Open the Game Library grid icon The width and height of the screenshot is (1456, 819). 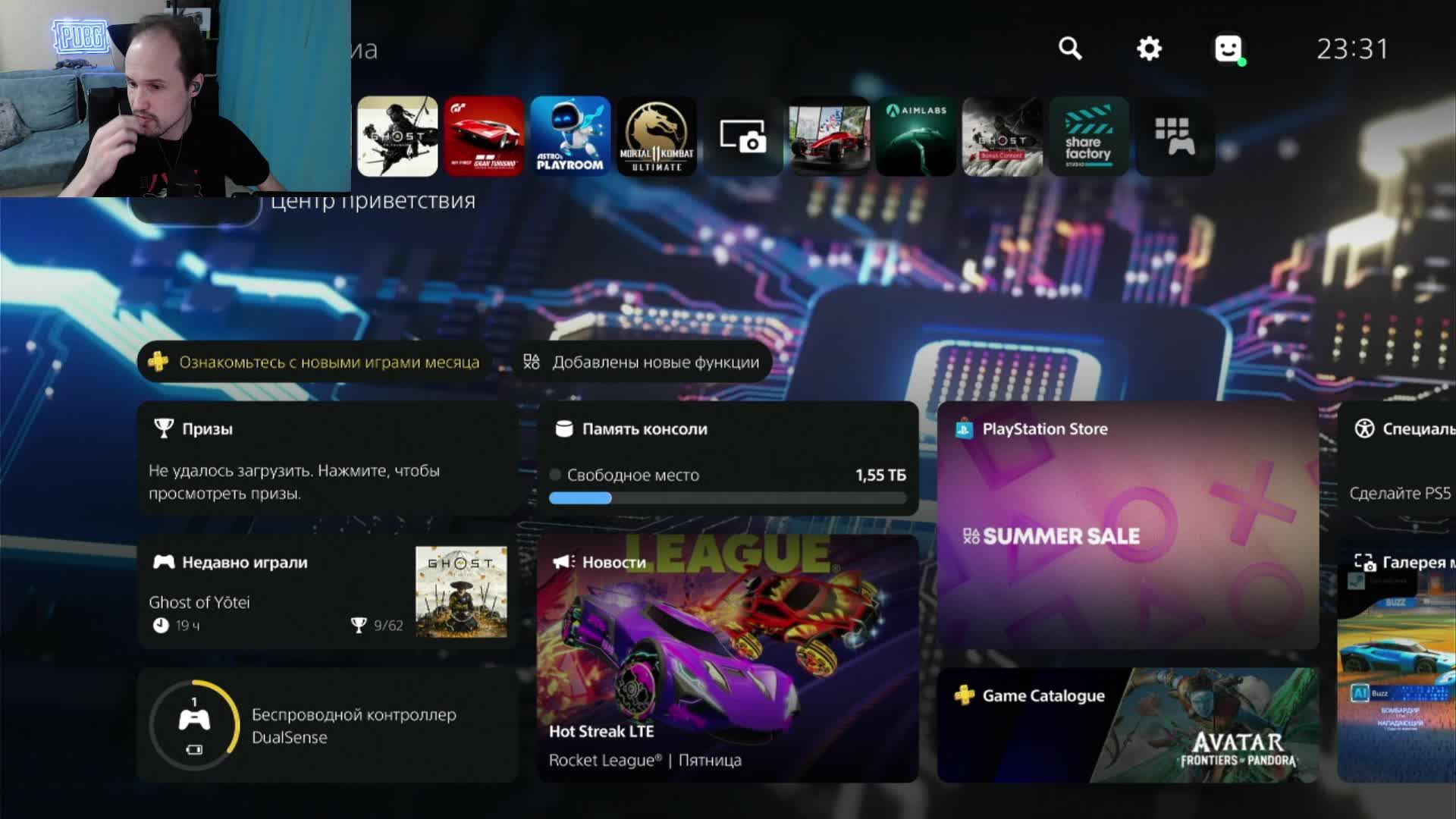[x=1175, y=136]
